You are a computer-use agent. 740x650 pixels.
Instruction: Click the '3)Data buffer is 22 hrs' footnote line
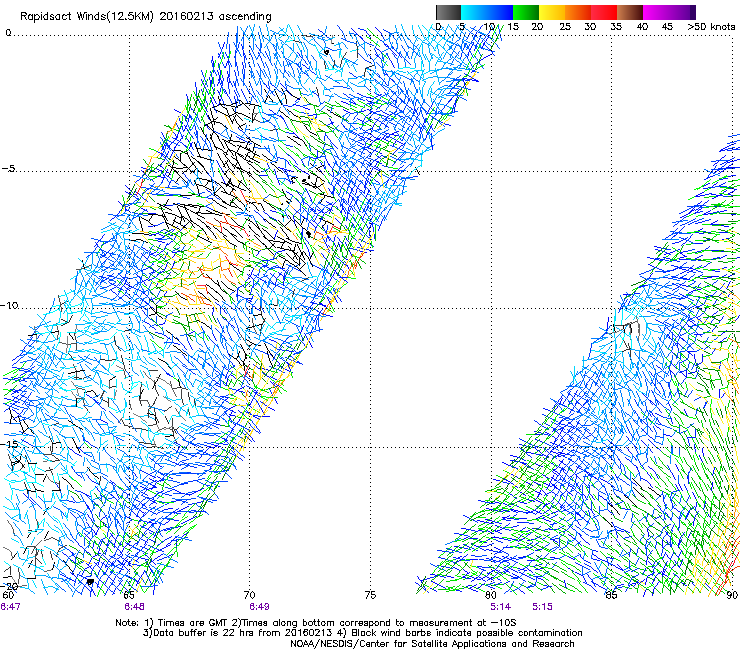tap(363, 633)
